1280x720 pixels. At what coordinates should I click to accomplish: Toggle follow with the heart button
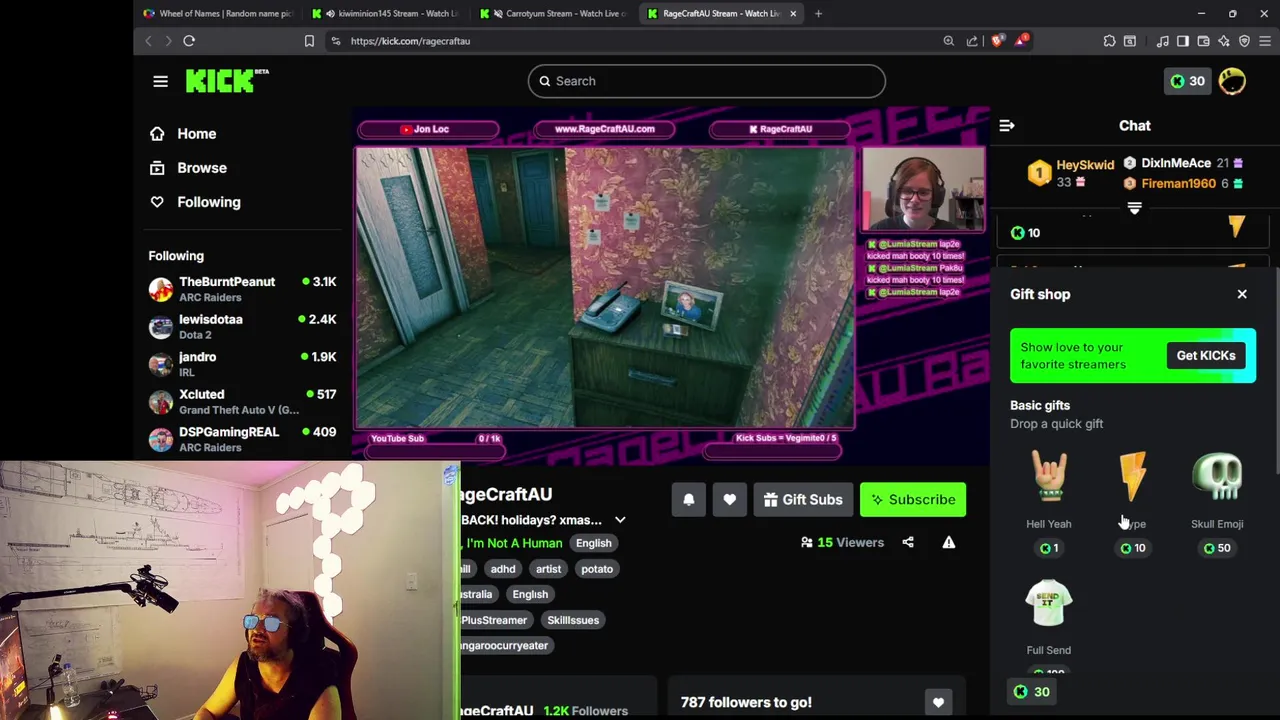pyautogui.click(x=729, y=500)
